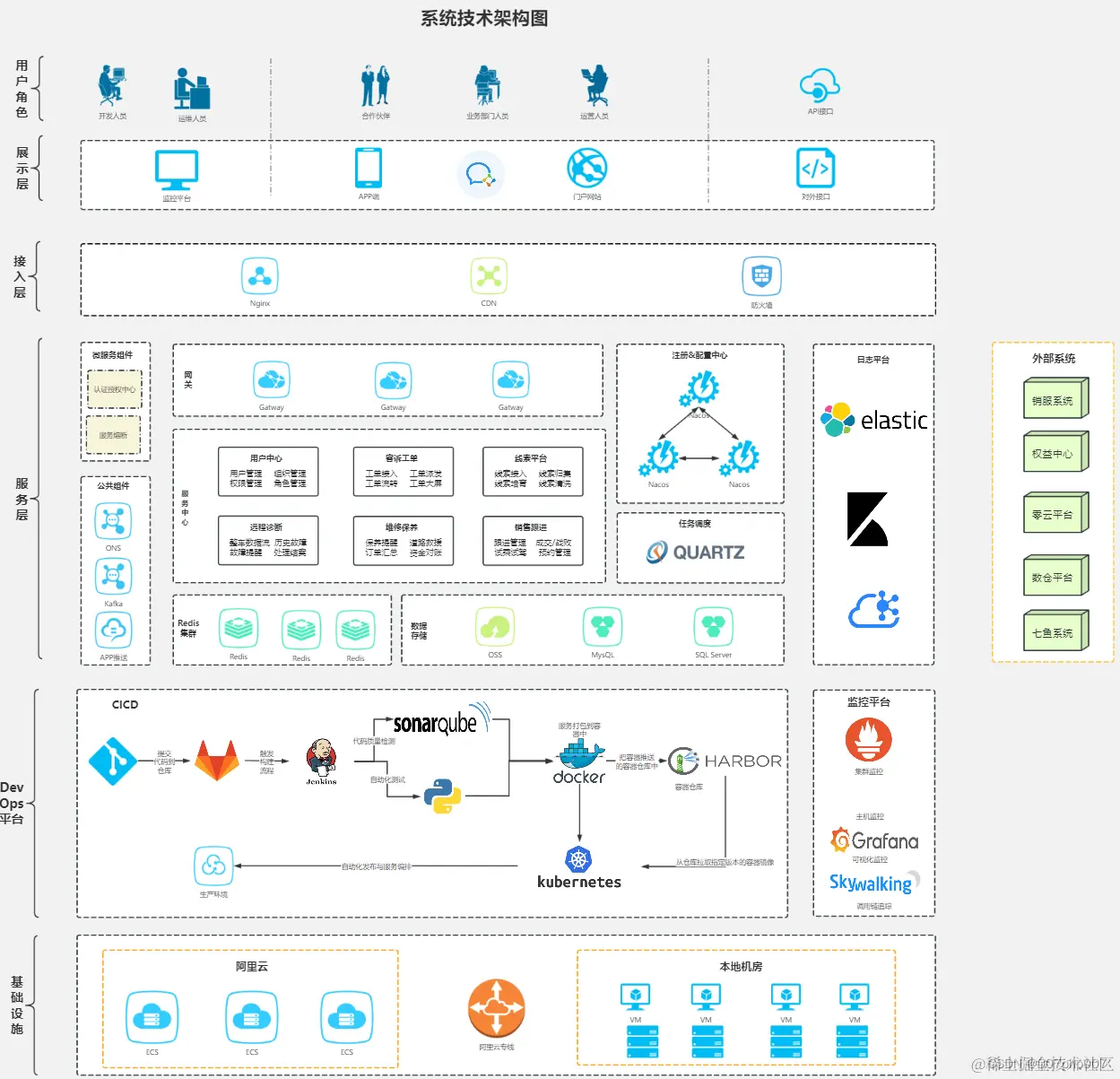The width and height of the screenshot is (1120, 1079).
Task: Click the blue cloud logo in 日志平台
Action: click(874, 609)
